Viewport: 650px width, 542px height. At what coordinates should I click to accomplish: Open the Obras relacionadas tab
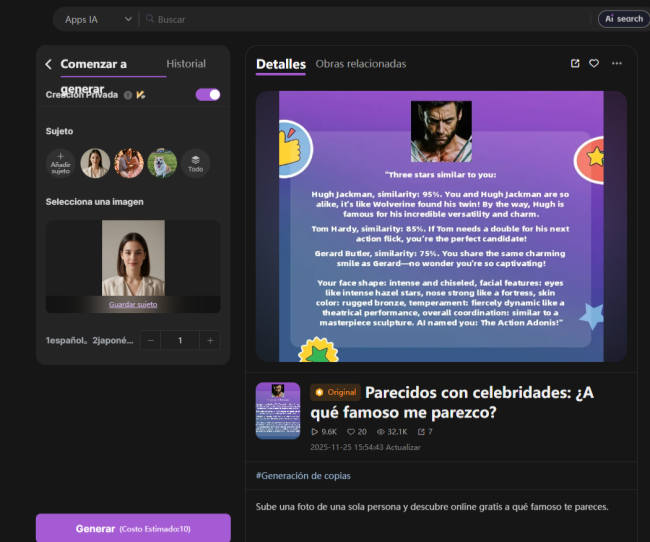tap(360, 64)
